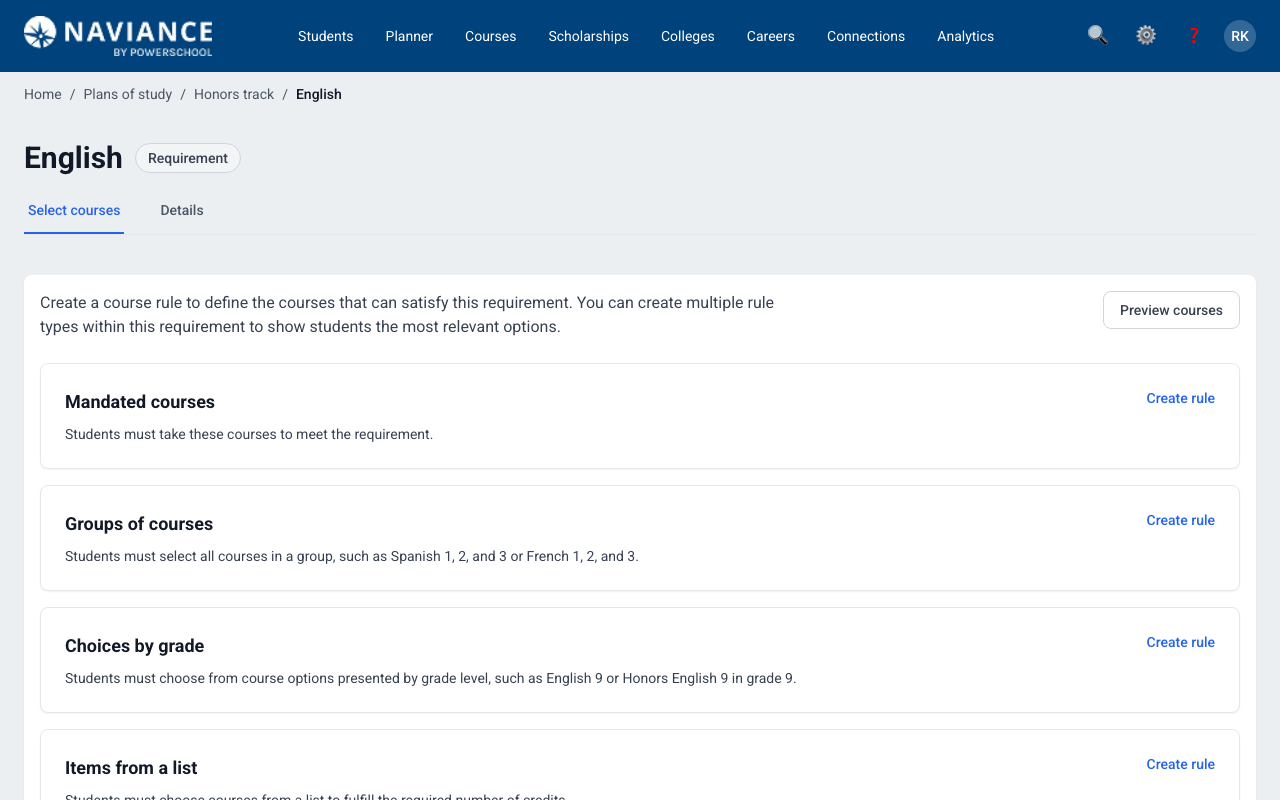Viewport: 1280px width, 800px height.
Task: Select the Select courses tab
Action: pyautogui.click(x=74, y=210)
